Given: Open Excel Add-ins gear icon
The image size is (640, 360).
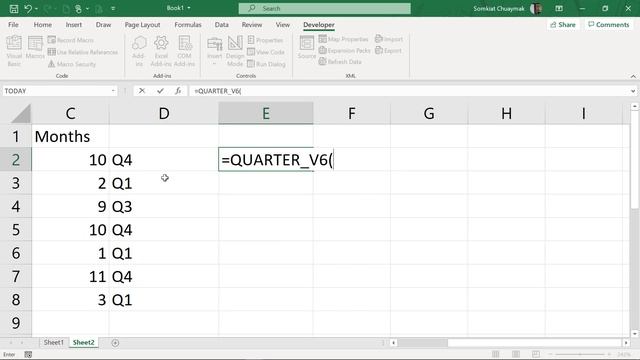Looking at the screenshot, I should coord(161,51).
